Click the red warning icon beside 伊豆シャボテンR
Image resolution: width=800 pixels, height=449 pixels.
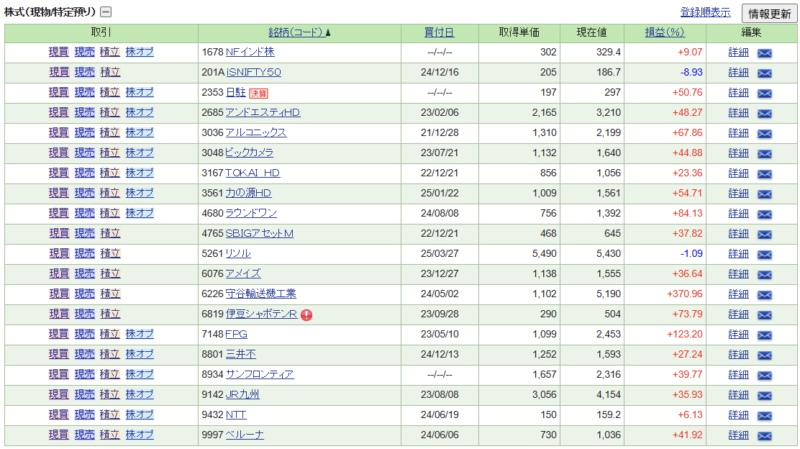coord(306,315)
